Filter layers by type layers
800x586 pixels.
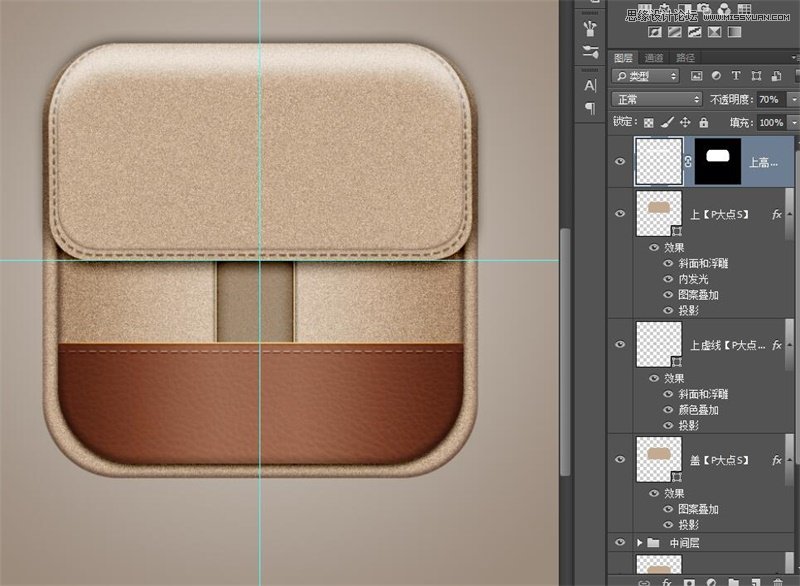click(x=736, y=76)
